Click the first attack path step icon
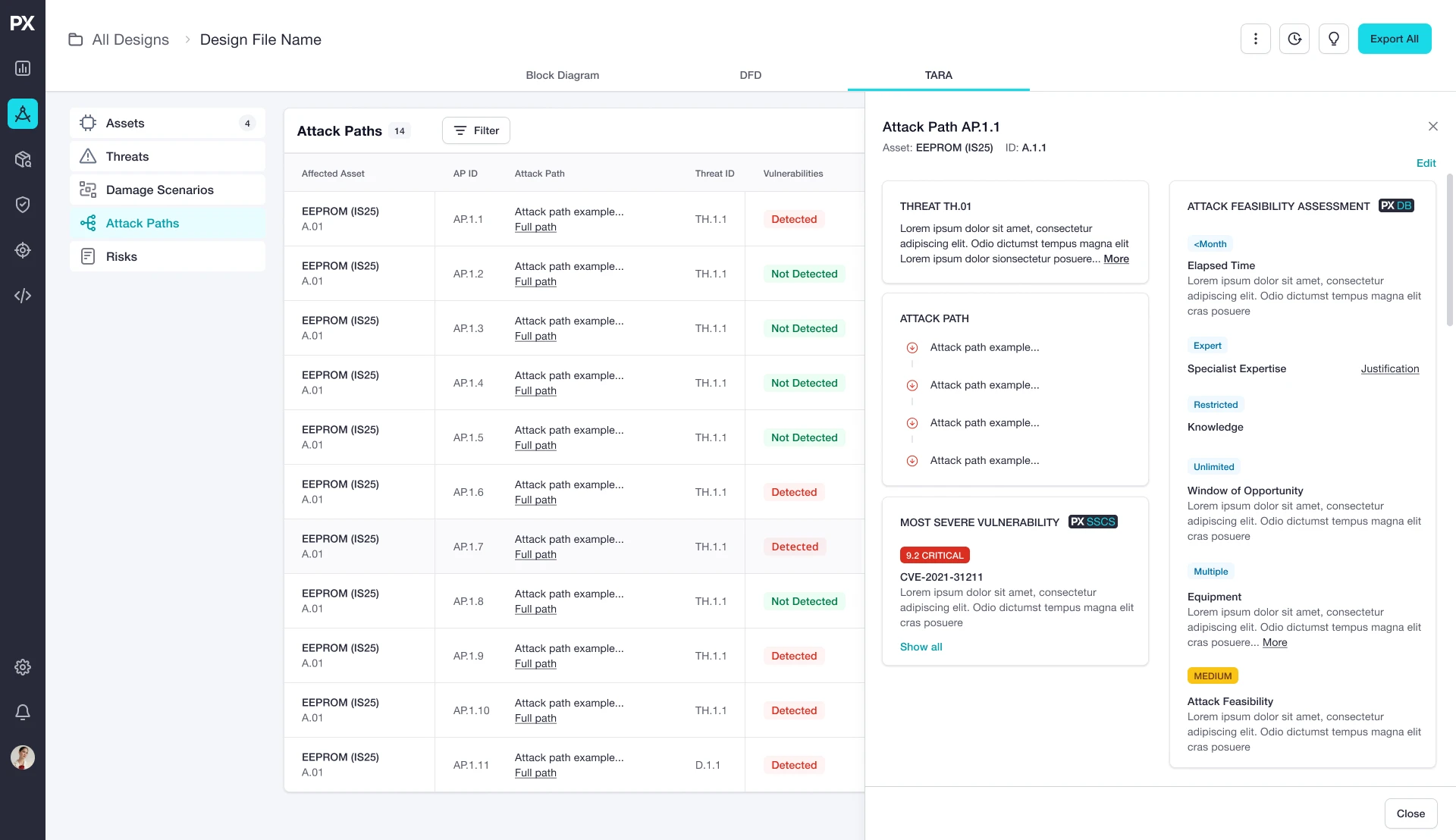The width and height of the screenshot is (1456, 840). tap(912, 348)
